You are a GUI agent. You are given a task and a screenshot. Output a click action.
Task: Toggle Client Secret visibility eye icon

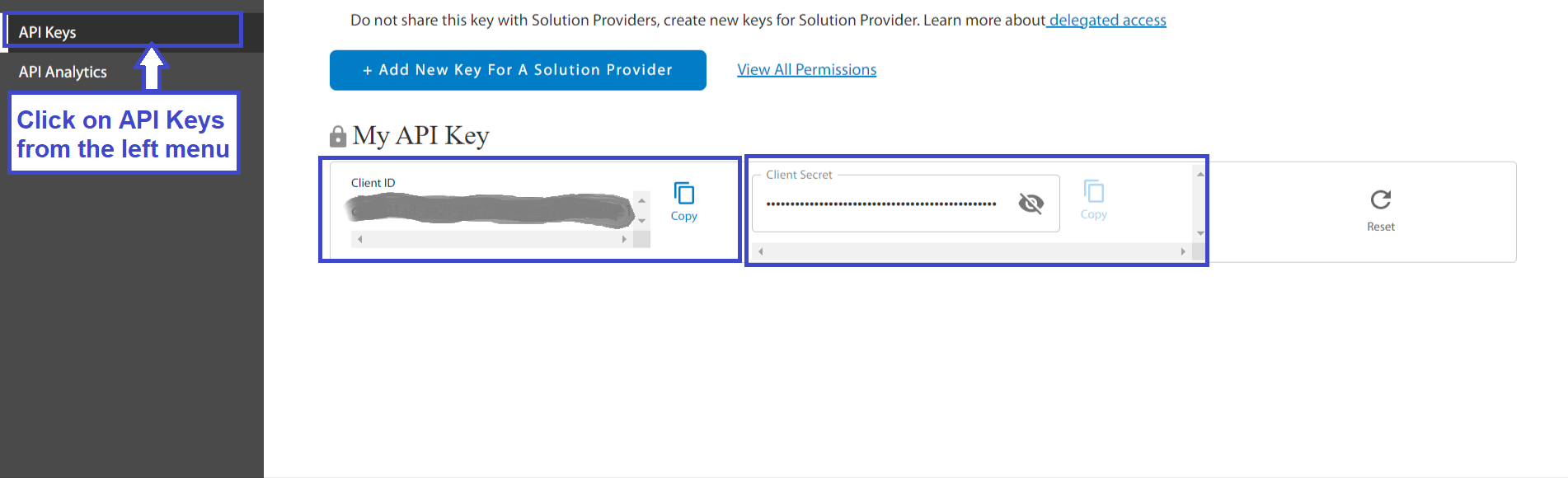point(1030,203)
